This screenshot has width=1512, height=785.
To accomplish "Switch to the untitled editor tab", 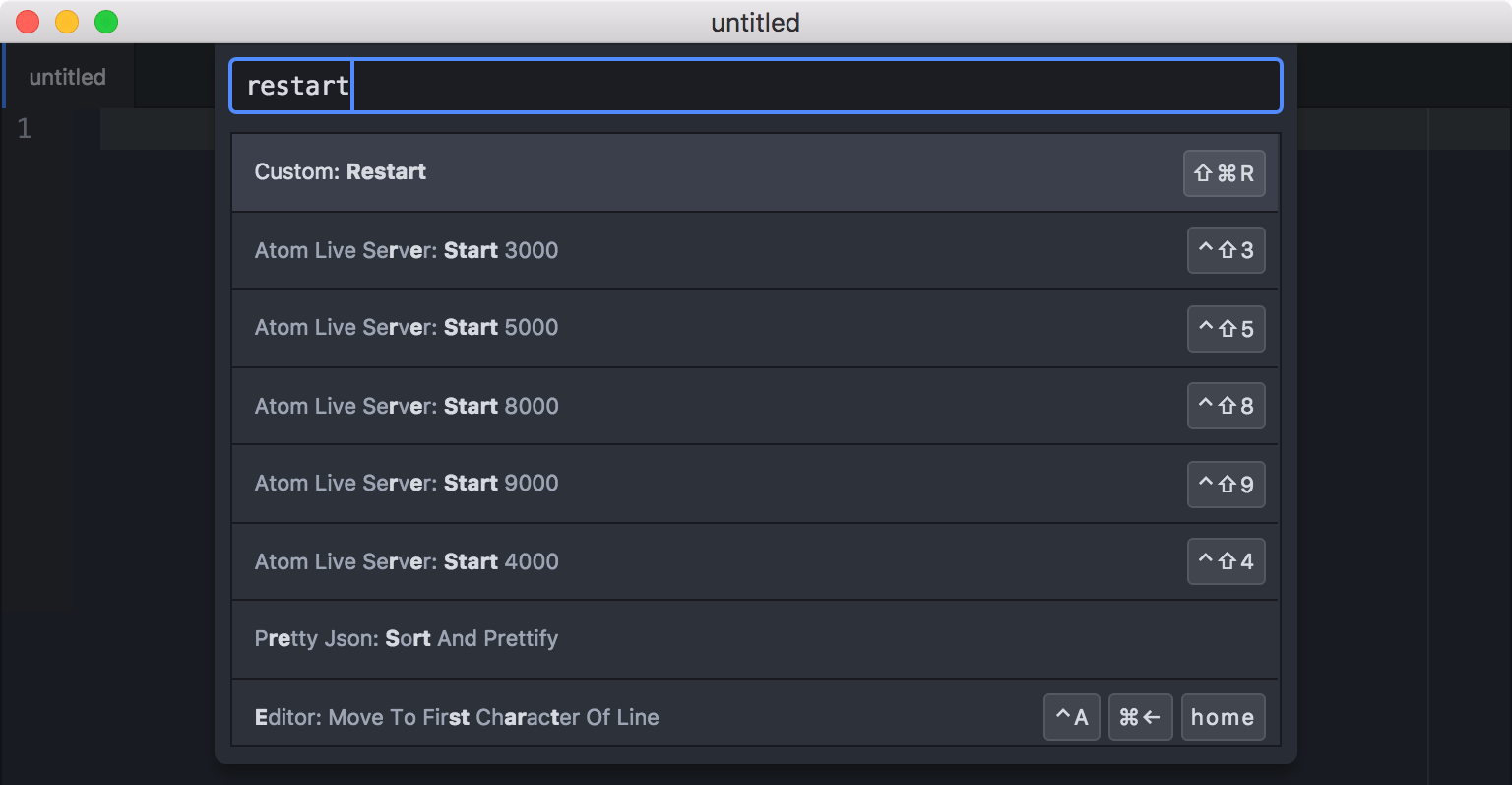I will tap(67, 77).
